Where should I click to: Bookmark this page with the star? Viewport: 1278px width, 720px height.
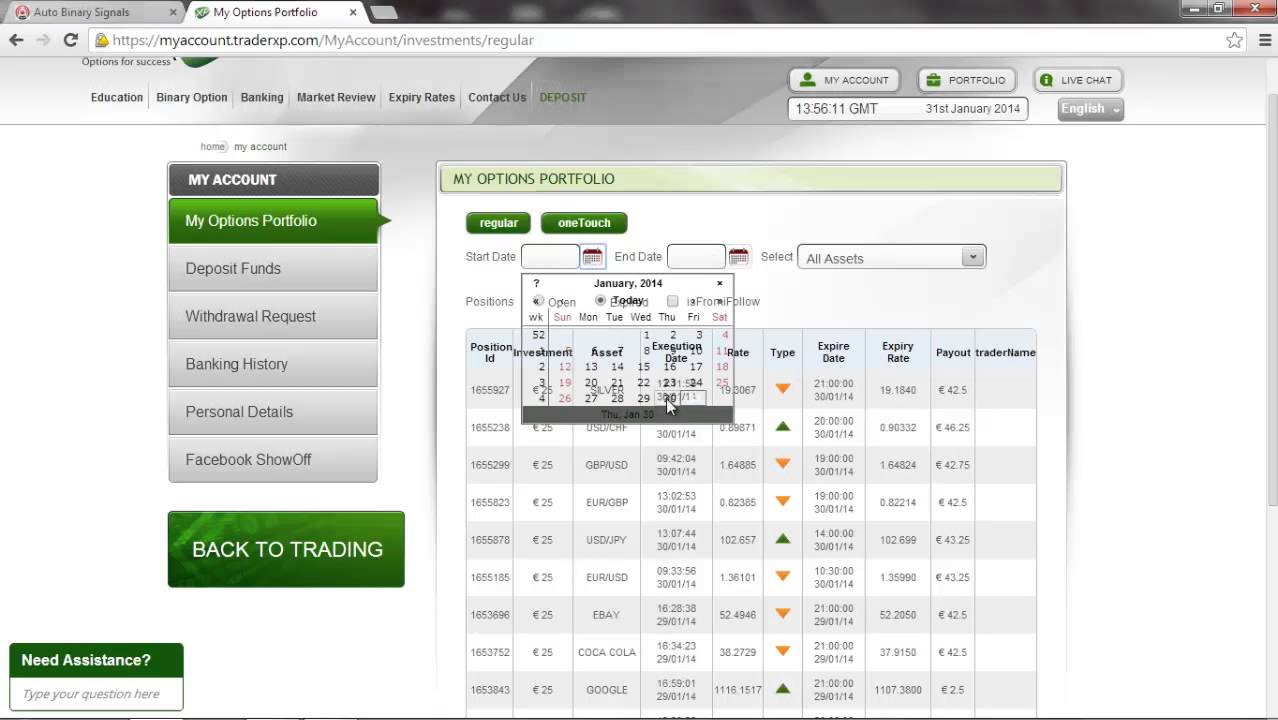point(1234,40)
